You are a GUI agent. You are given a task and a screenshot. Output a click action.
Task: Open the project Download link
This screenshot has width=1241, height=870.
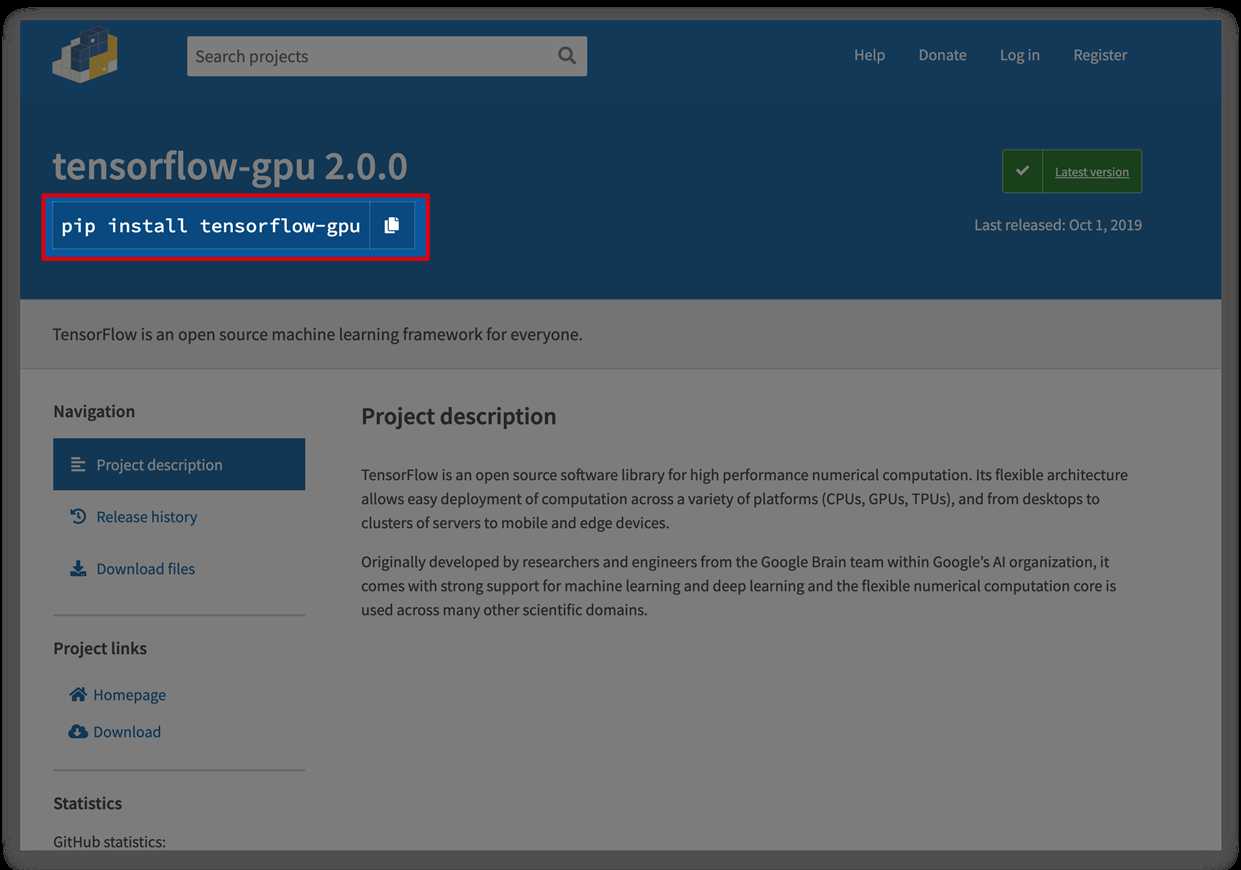click(127, 731)
